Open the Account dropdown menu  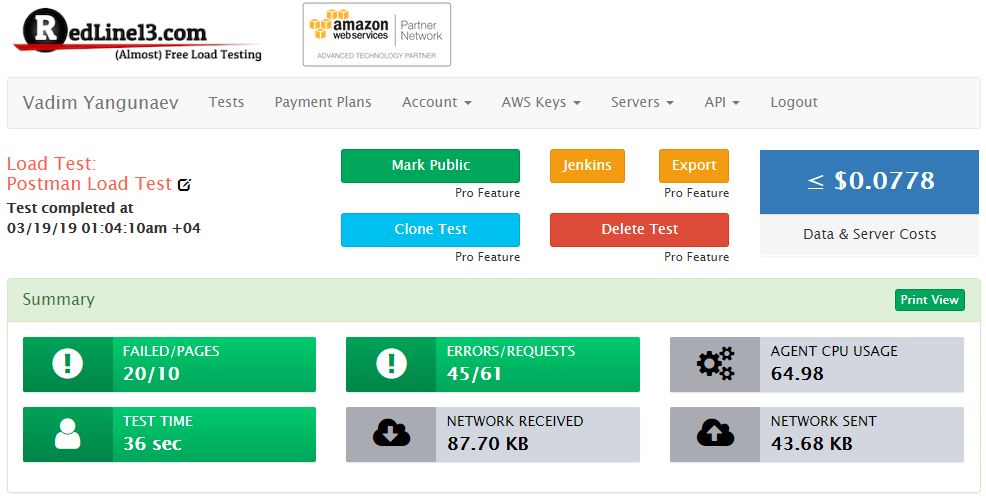tap(436, 103)
